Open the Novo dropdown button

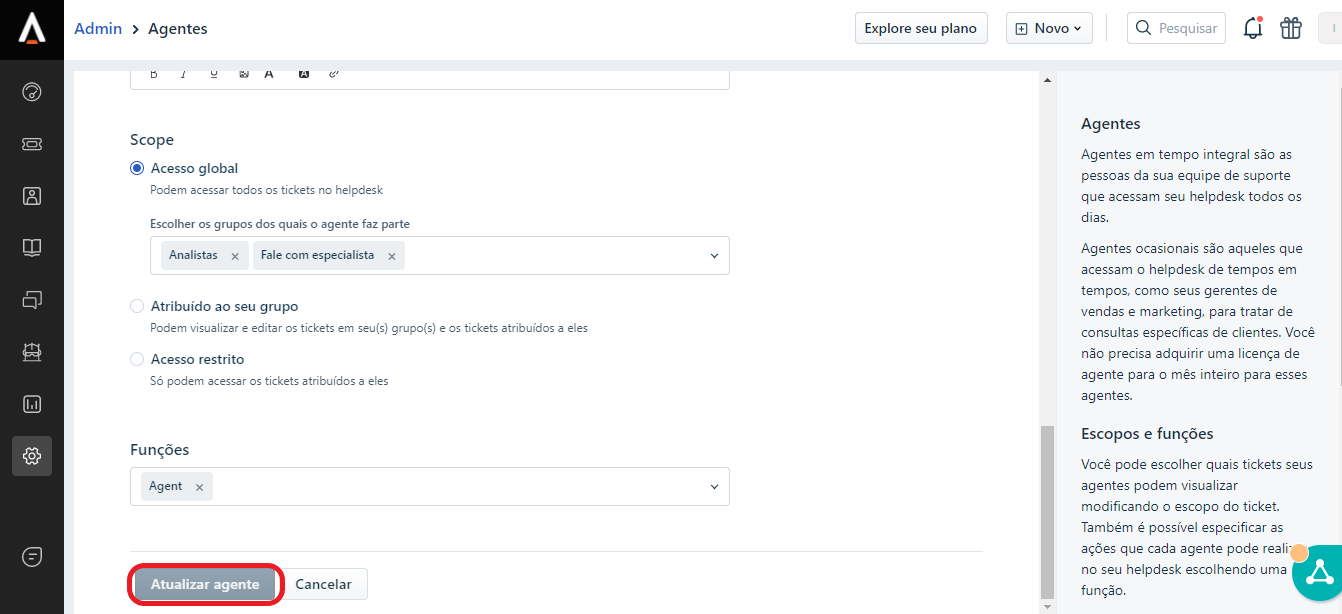point(1049,28)
